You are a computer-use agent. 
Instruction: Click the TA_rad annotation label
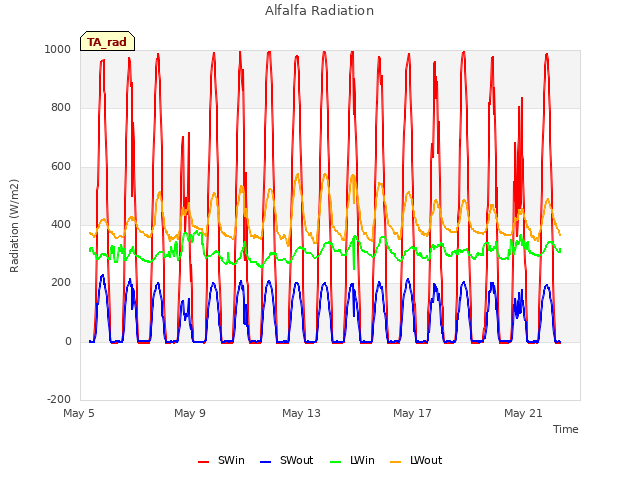(107, 42)
